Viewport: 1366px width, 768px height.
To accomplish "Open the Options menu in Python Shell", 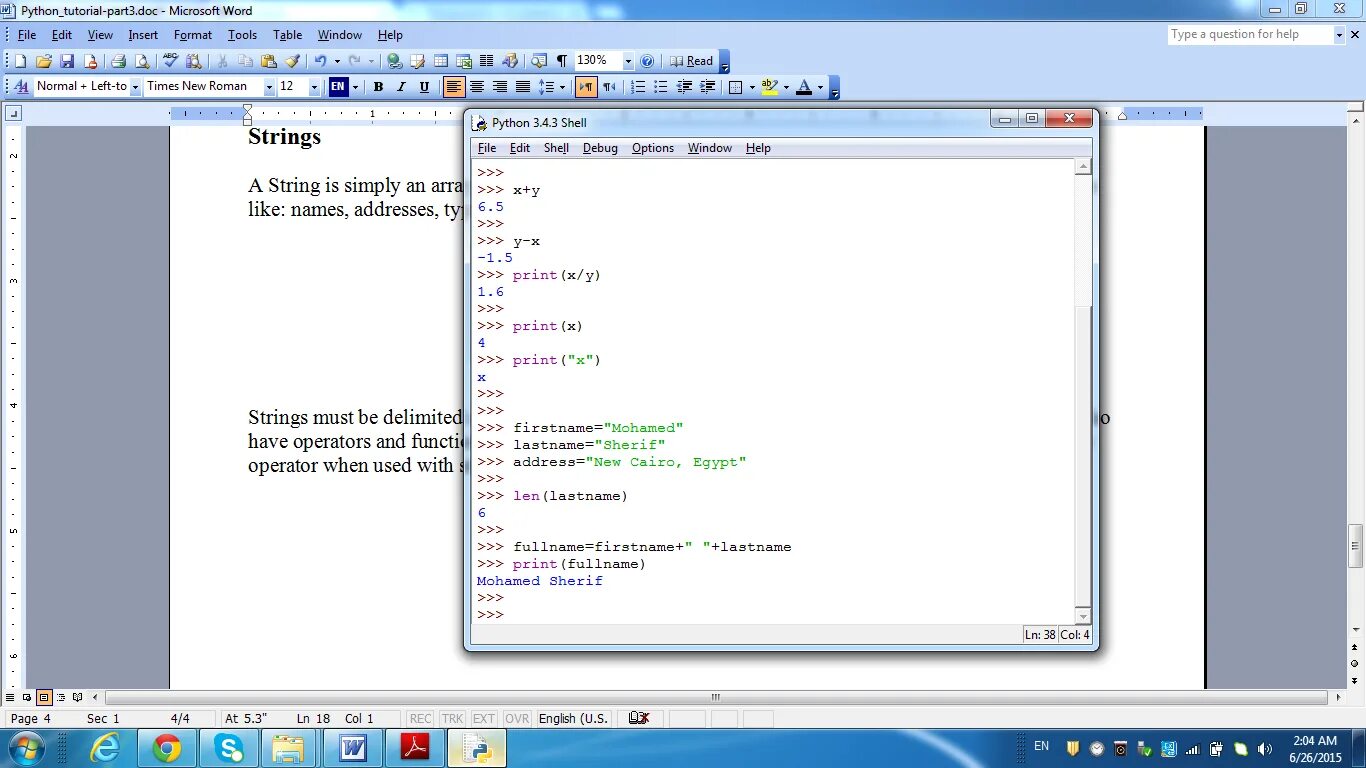I will pyautogui.click(x=653, y=148).
